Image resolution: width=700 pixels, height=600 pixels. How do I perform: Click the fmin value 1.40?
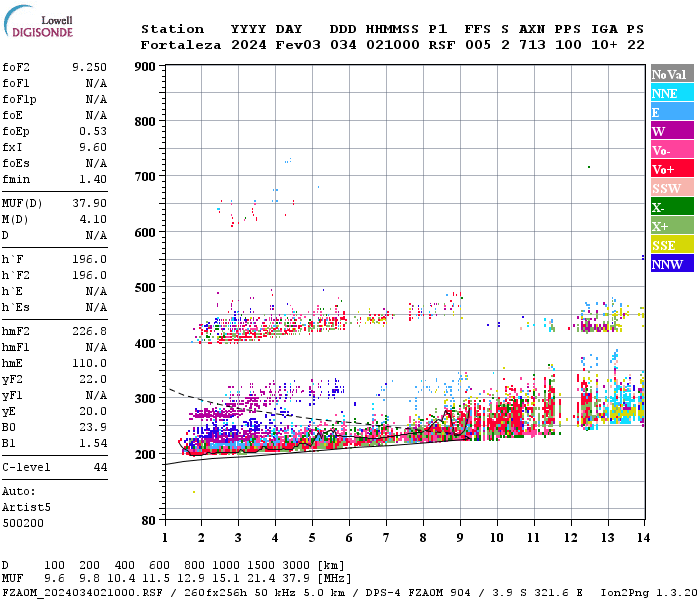(x=93, y=179)
